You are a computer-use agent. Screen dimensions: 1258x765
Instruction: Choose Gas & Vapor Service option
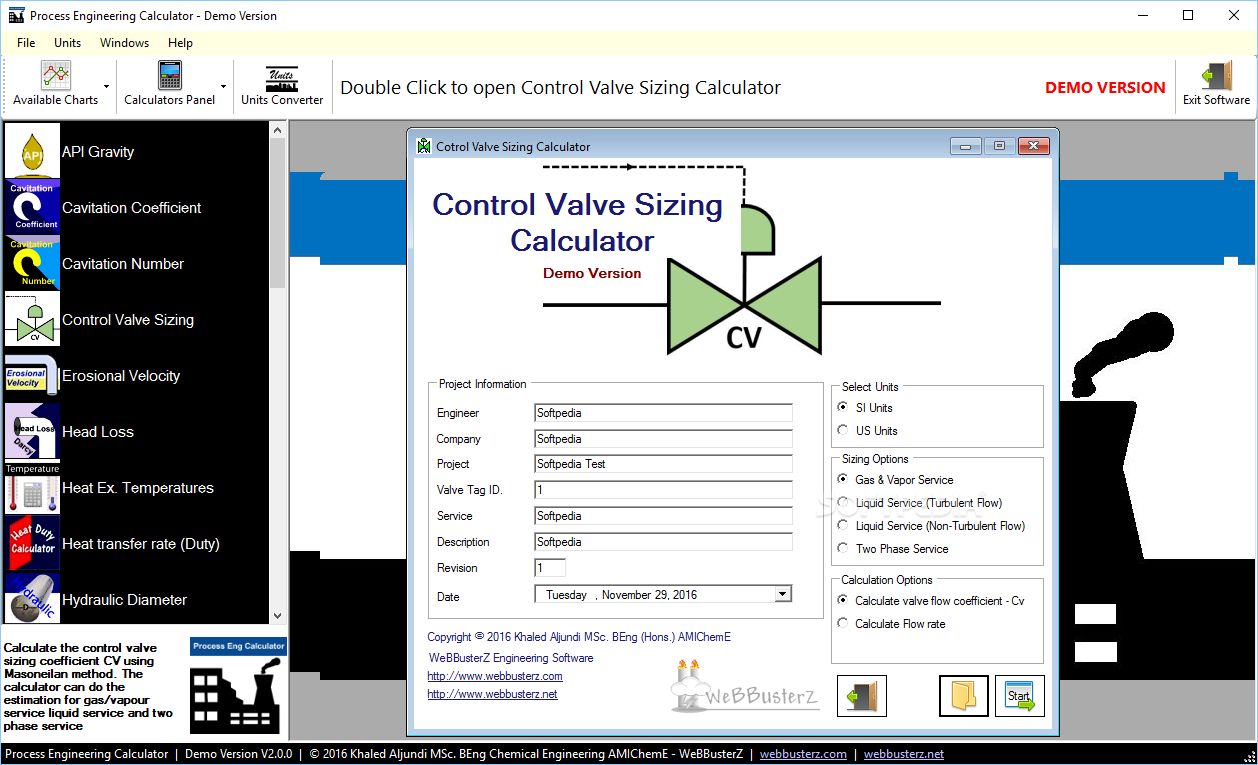(843, 480)
